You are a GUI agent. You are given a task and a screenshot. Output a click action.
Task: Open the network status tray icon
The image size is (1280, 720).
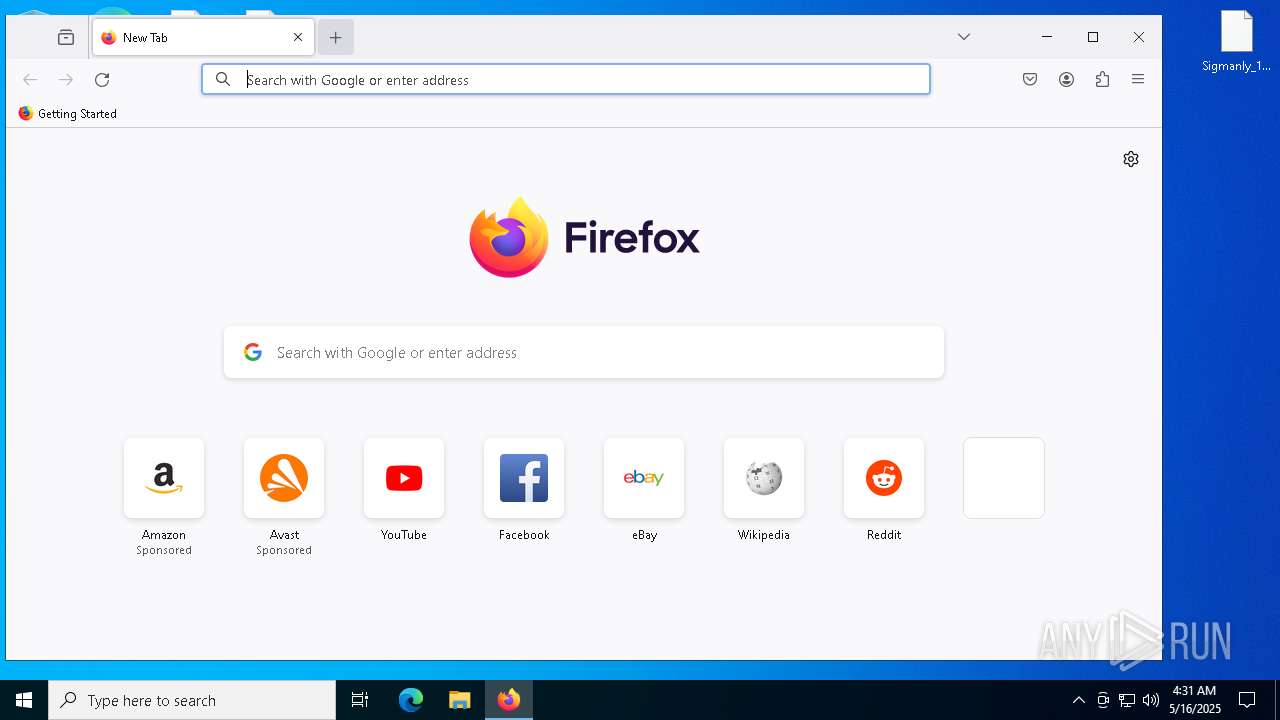click(x=1127, y=700)
